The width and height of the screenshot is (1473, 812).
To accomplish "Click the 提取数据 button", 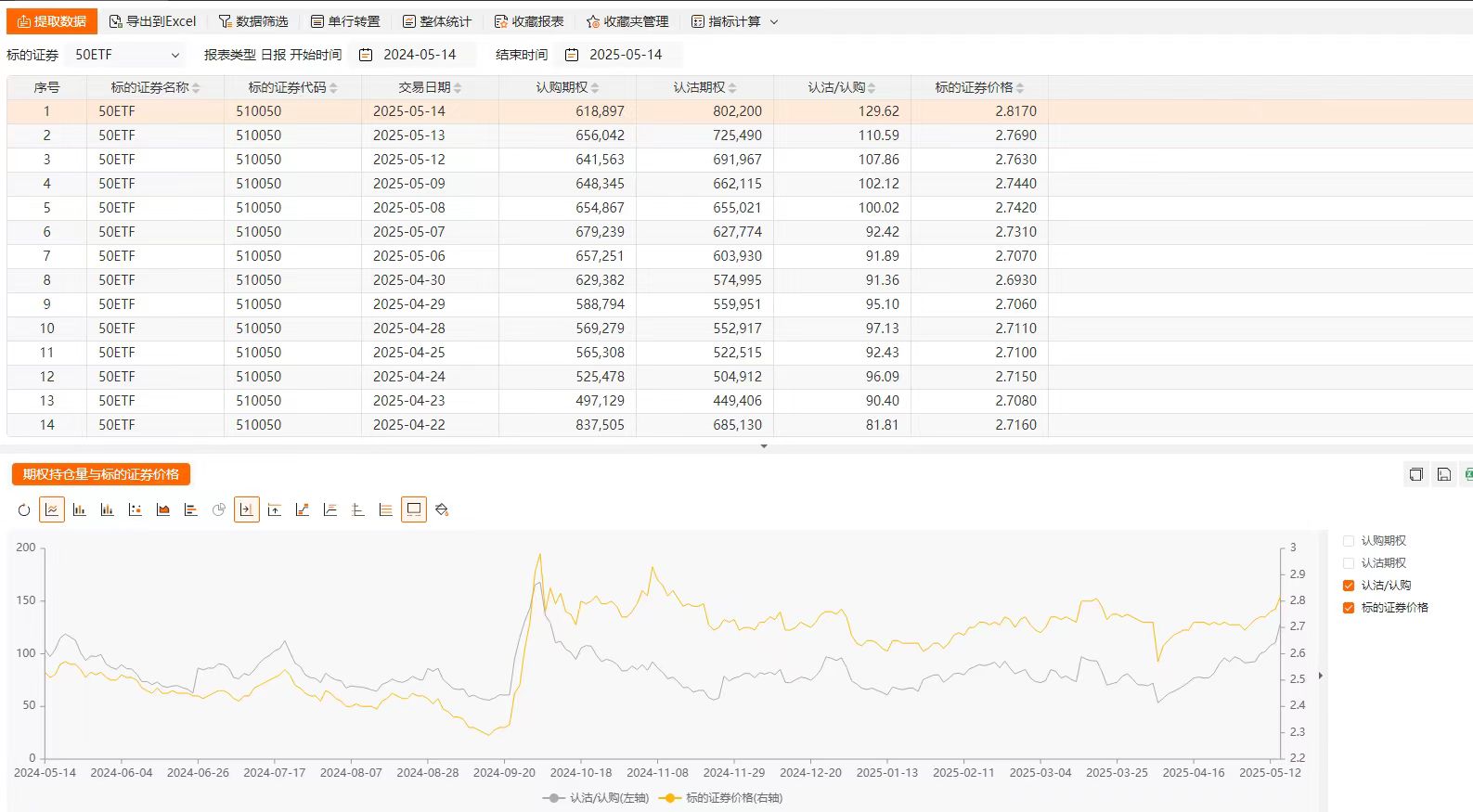I will click(52, 21).
